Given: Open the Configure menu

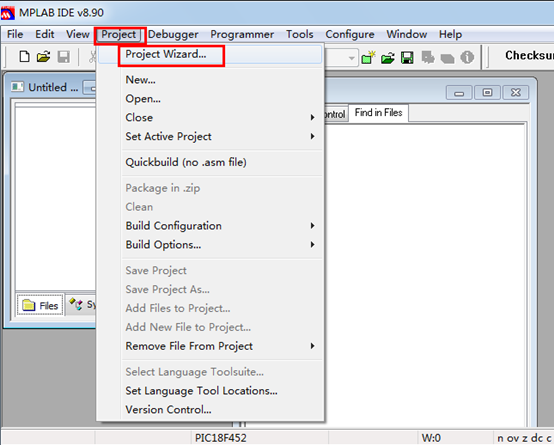Looking at the screenshot, I should point(350,34).
